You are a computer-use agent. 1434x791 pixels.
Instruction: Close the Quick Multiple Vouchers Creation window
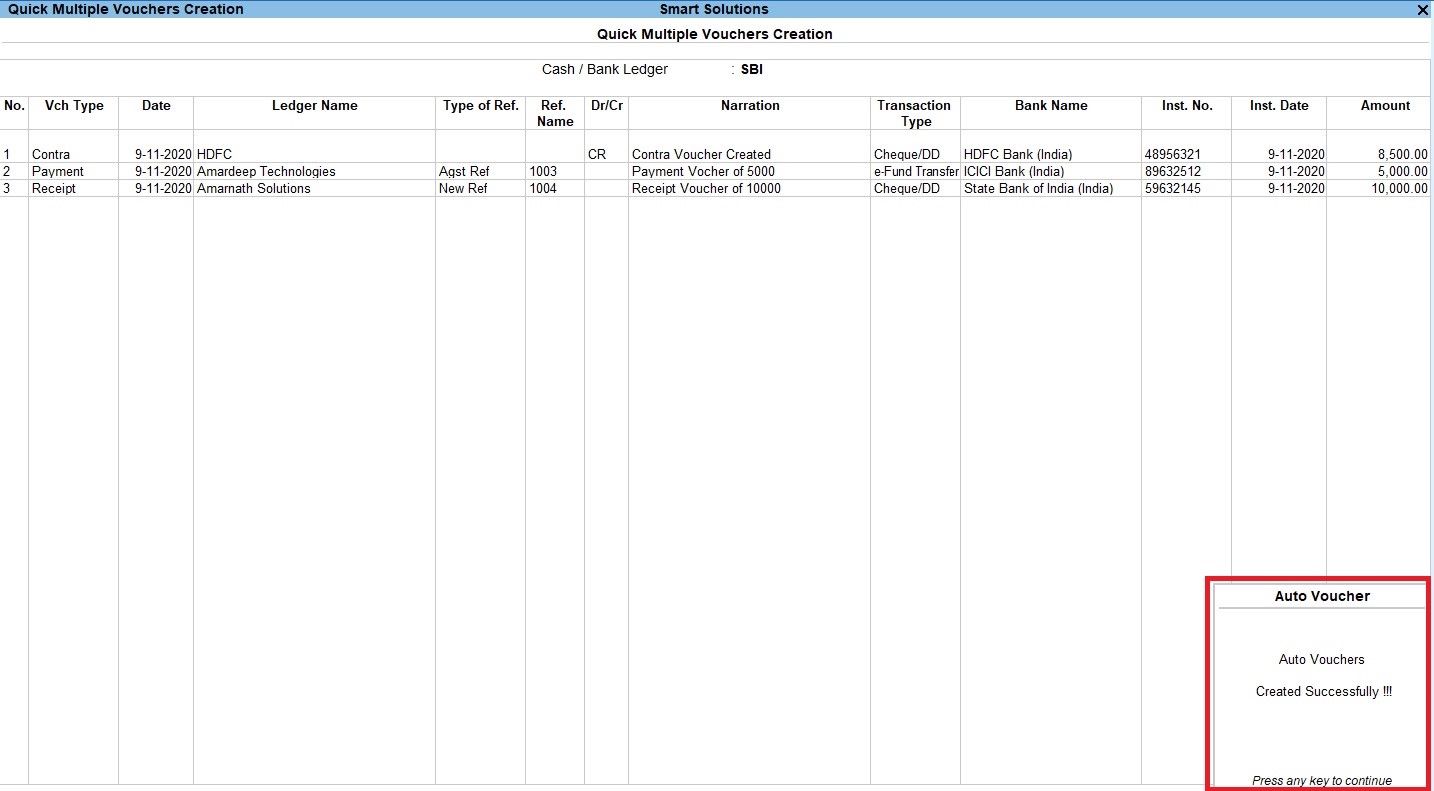click(1423, 10)
